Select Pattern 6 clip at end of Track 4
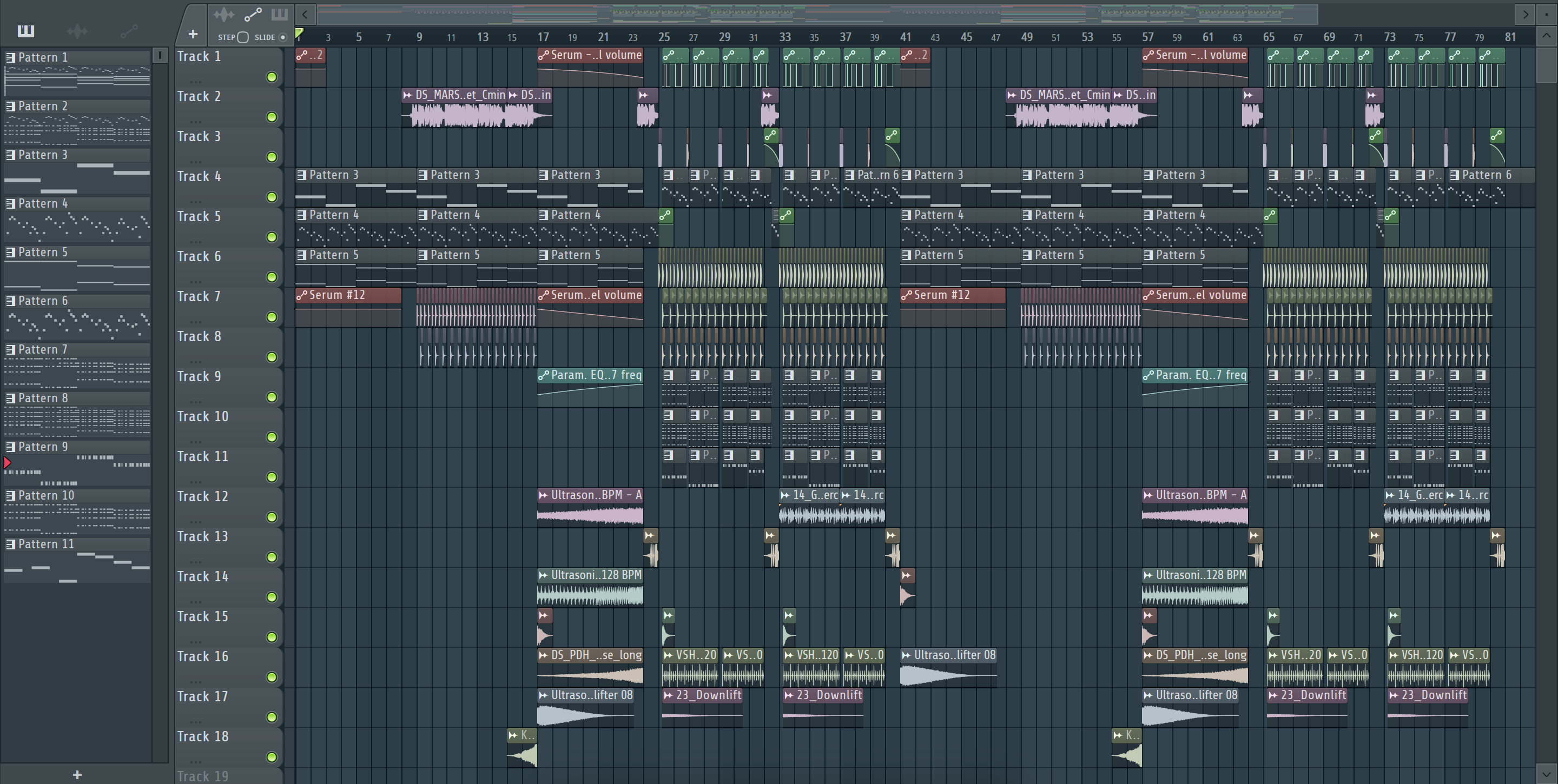Image resolution: width=1558 pixels, height=784 pixels. (x=1491, y=188)
